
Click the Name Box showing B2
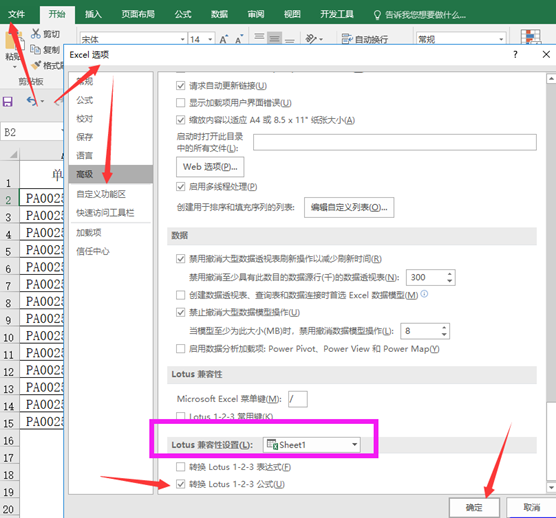[x=31, y=132]
